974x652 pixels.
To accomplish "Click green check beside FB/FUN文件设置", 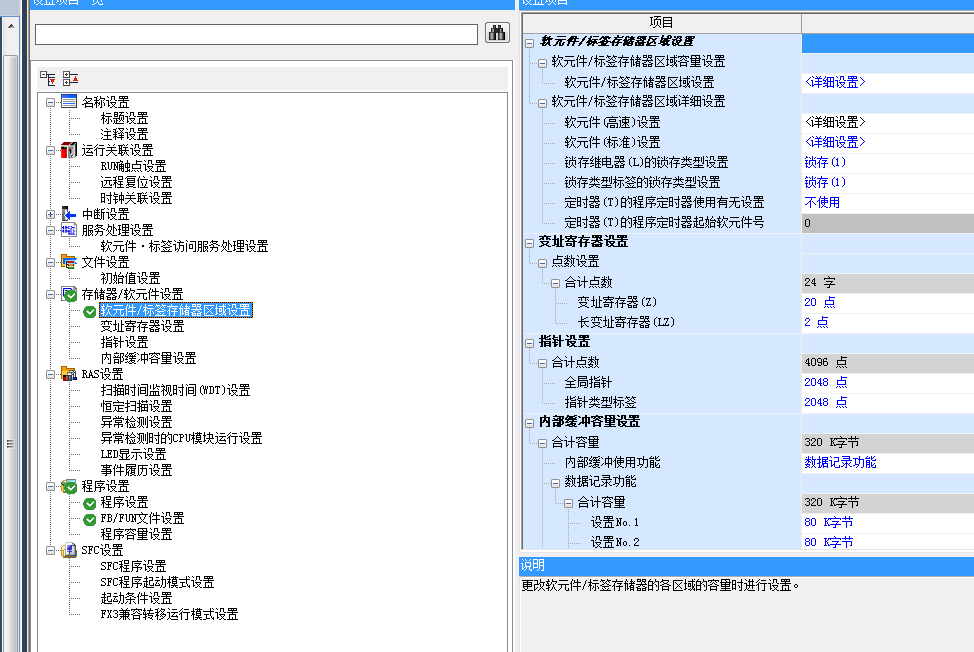I will tap(90, 518).
